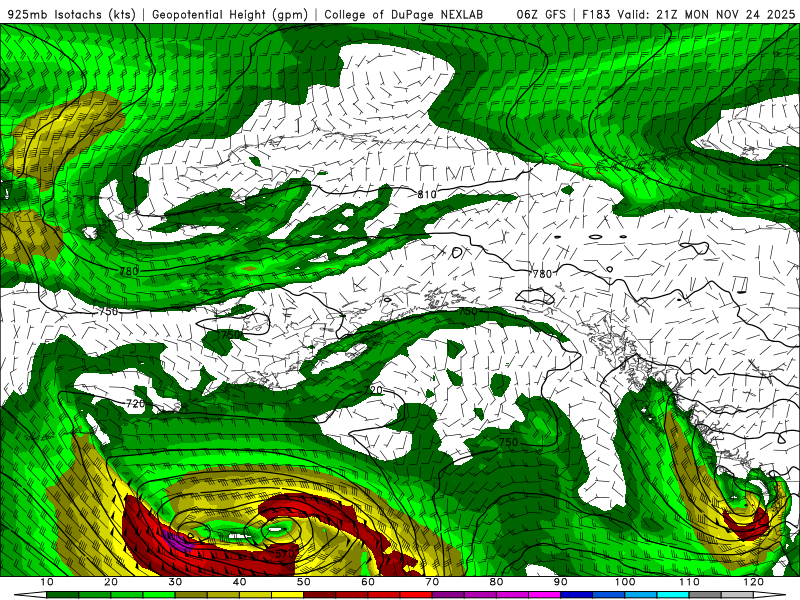Click the dark green 10-15 kt color swatch
800x600 pixels.
click(62, 595)
